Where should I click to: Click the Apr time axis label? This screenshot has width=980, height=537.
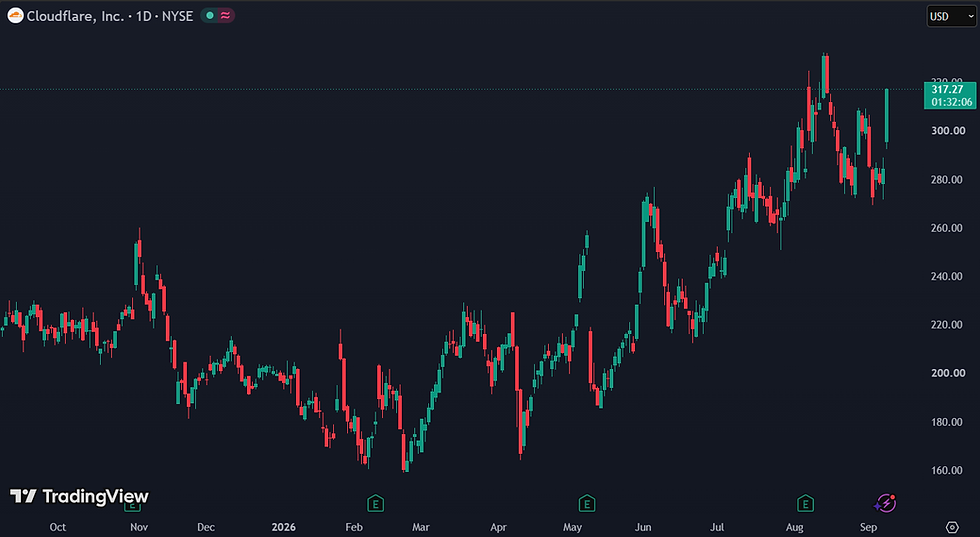coord(498,527)
